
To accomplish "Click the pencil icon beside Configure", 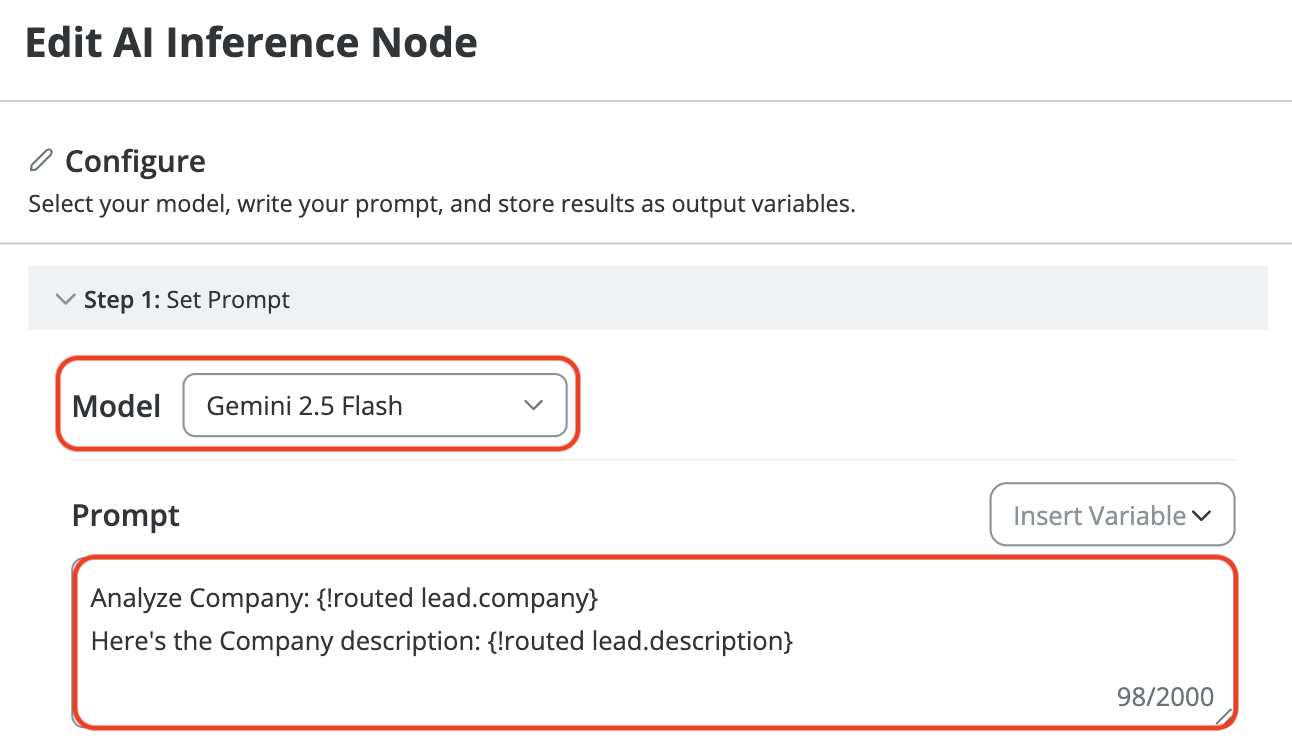I will [x=41, y=160].
